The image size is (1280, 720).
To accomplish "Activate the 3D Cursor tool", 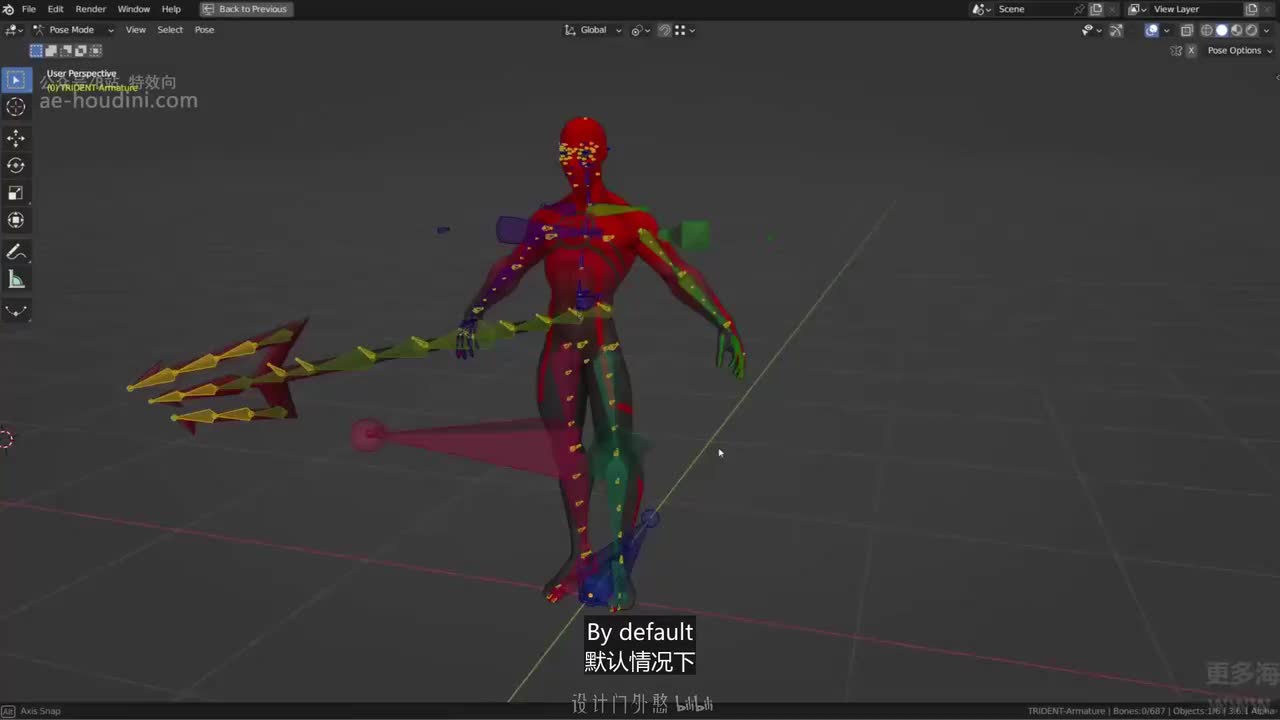I will [x=16, y=107].
